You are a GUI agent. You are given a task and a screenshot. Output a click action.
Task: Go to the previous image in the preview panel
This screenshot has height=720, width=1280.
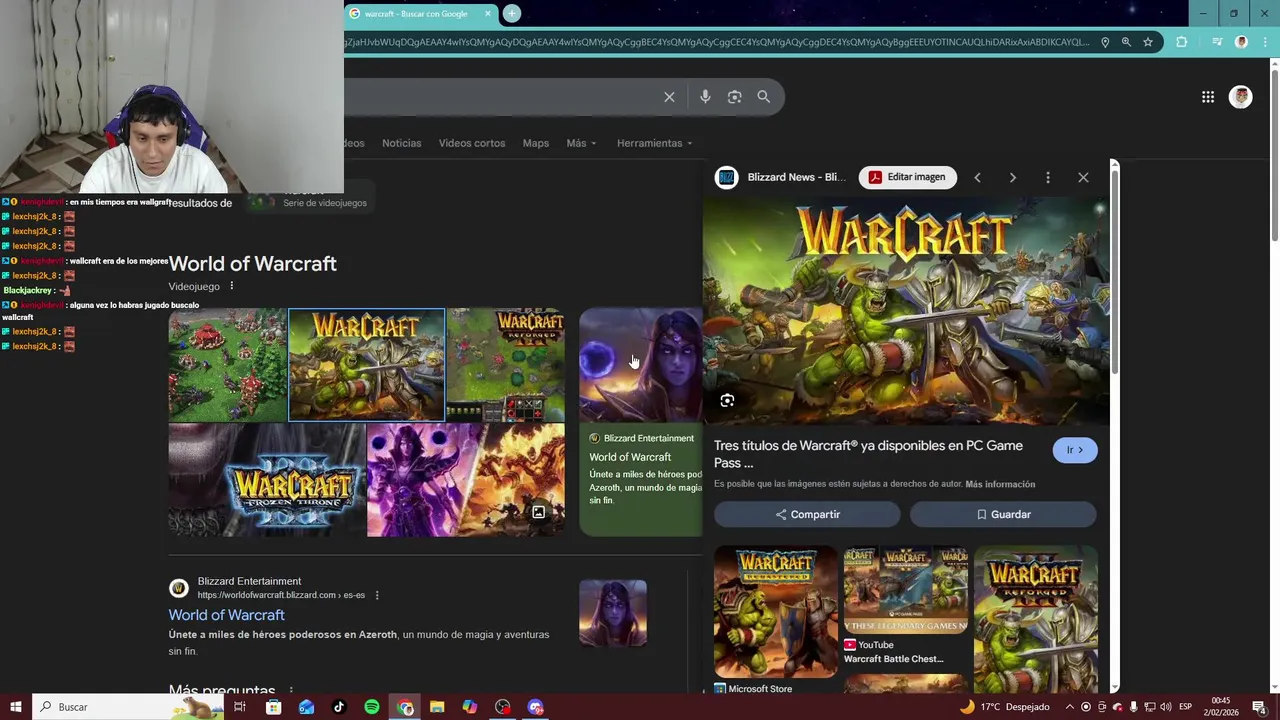point(977,177)
